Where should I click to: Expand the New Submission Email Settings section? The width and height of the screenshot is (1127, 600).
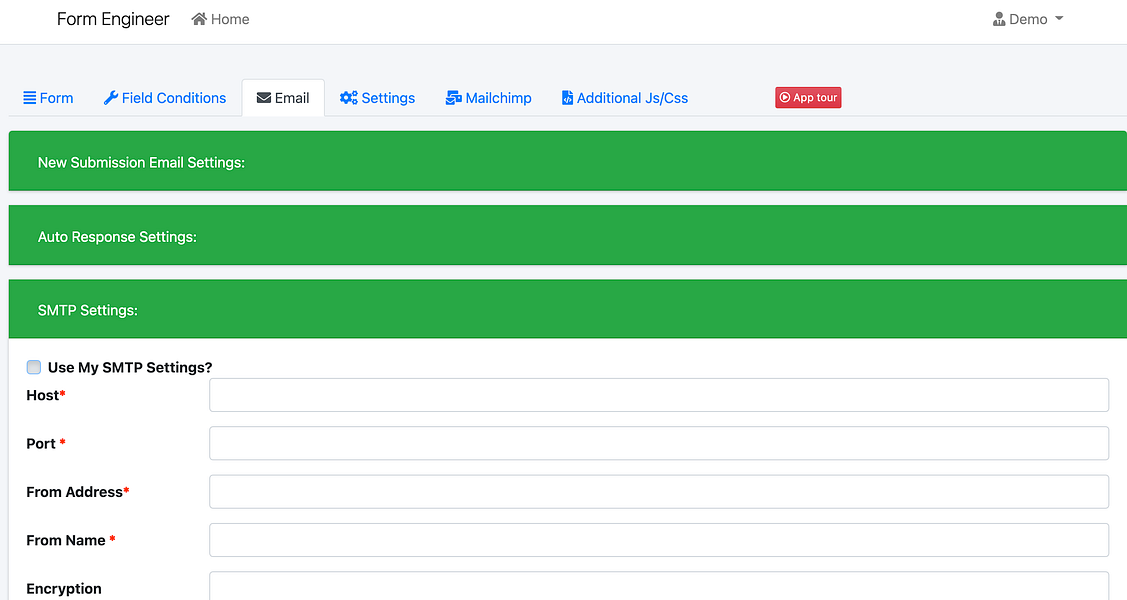tap(140, 162)
